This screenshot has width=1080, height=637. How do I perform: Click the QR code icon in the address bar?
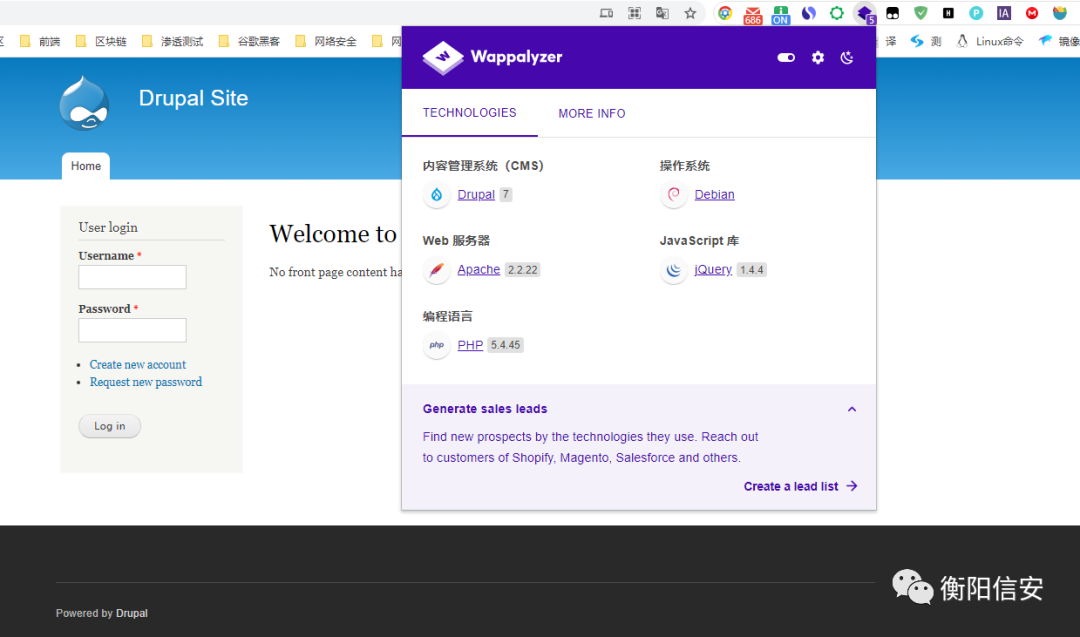(x=634, y=13)
